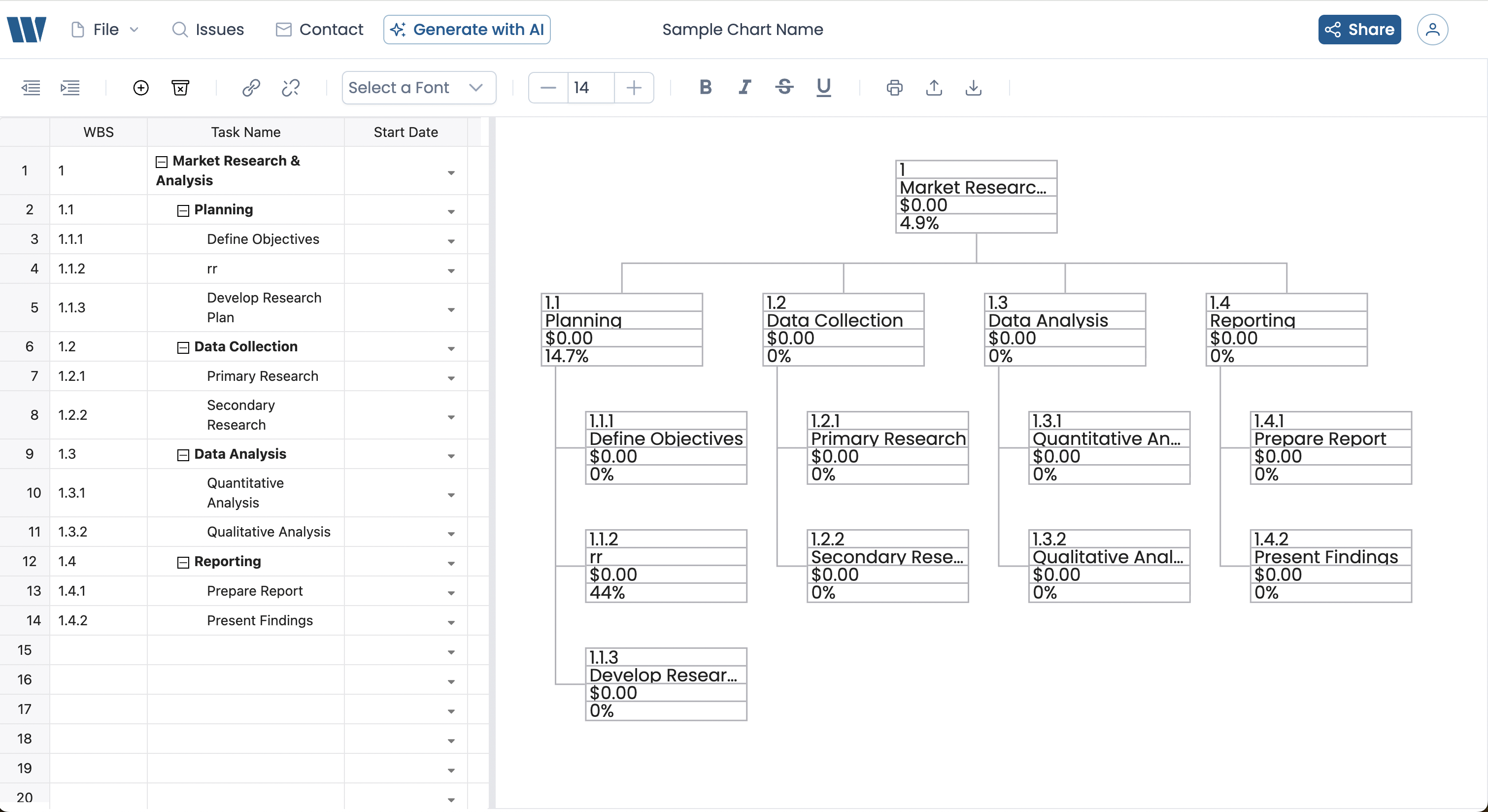Screen dimensions: 1488x812
Task: Toggle italic formatting
Action: 744,88
